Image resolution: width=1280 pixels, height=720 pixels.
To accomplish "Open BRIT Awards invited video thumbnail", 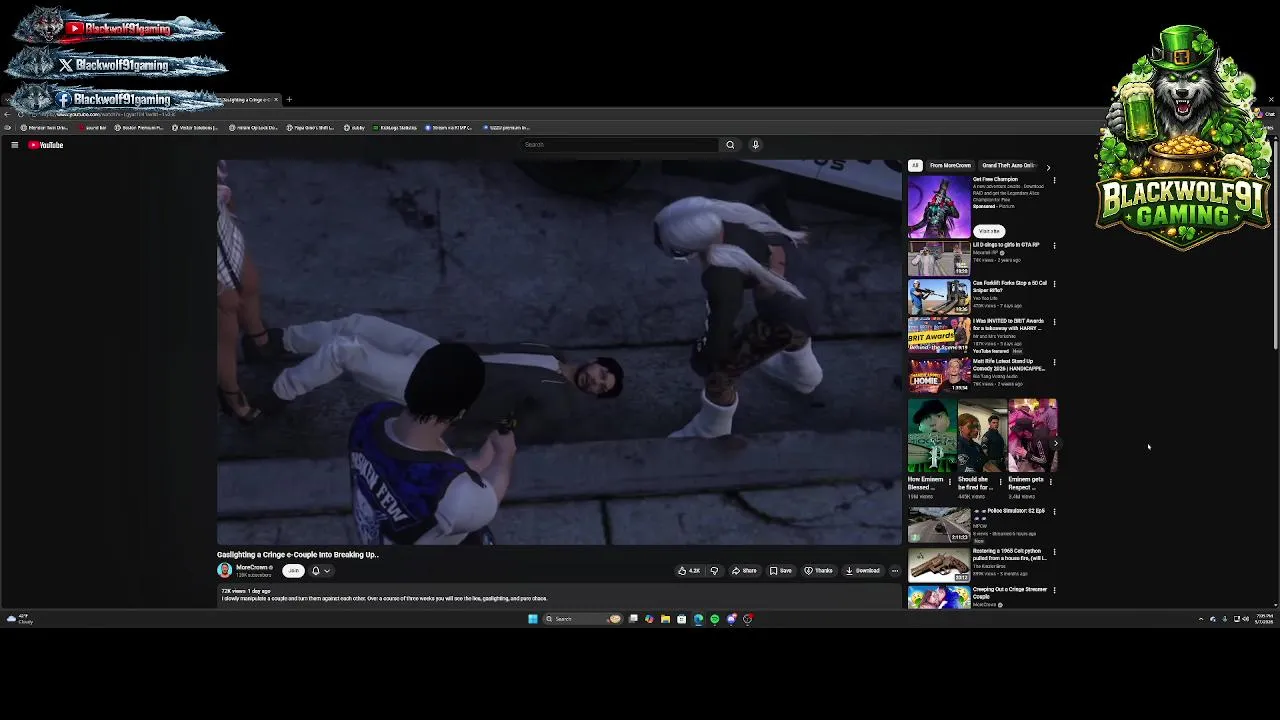I will point(939,336).
